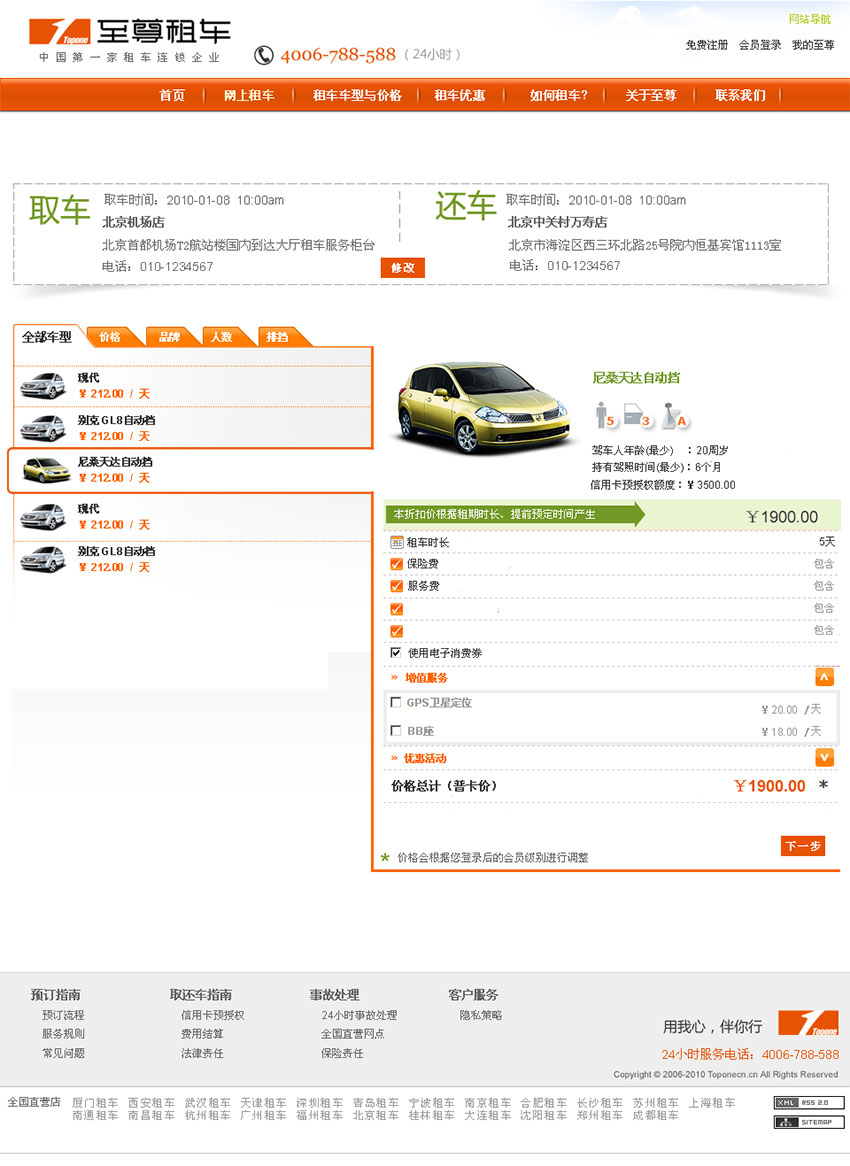Switch to the 价格 filter tab
This screenshot has width=850, height=1166.
pyautogui.click(x=110, y=337)
